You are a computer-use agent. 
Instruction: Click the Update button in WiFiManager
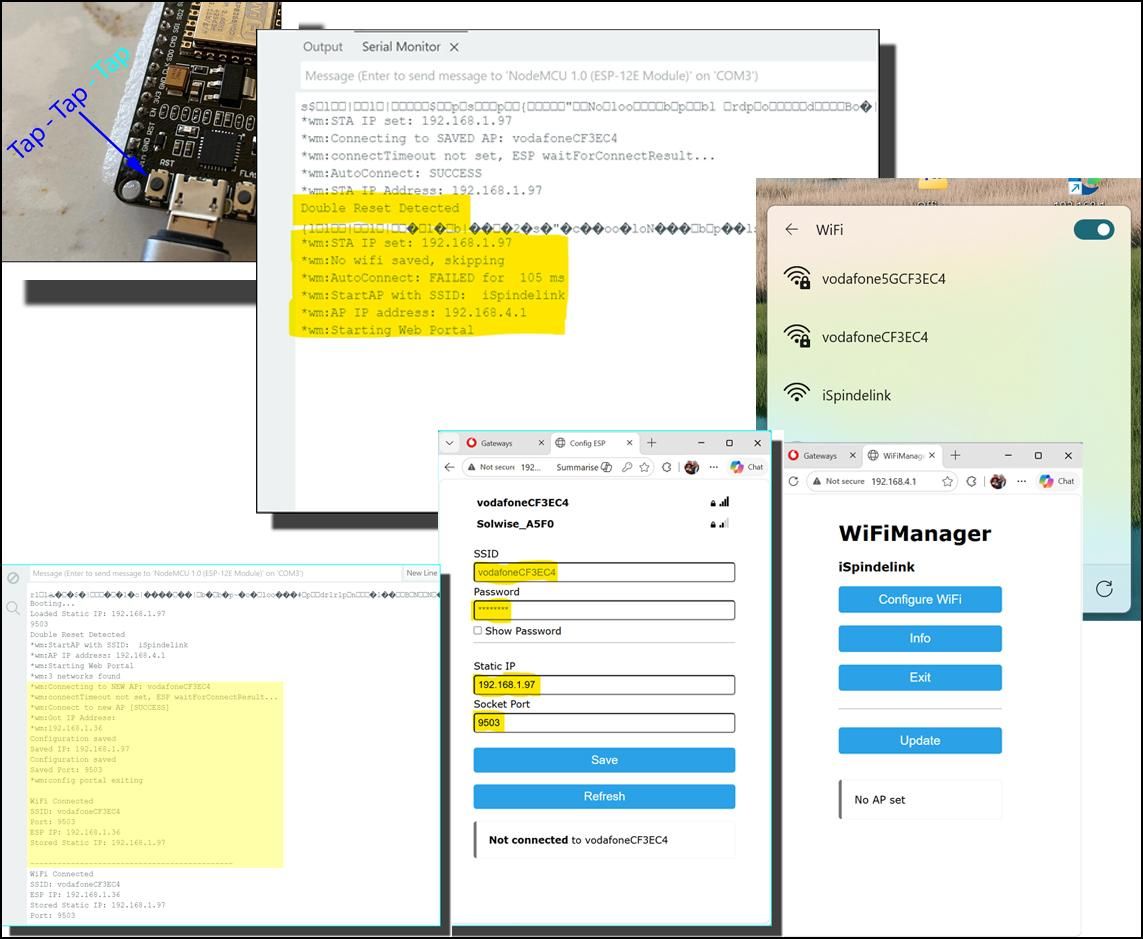coord(920,741)
